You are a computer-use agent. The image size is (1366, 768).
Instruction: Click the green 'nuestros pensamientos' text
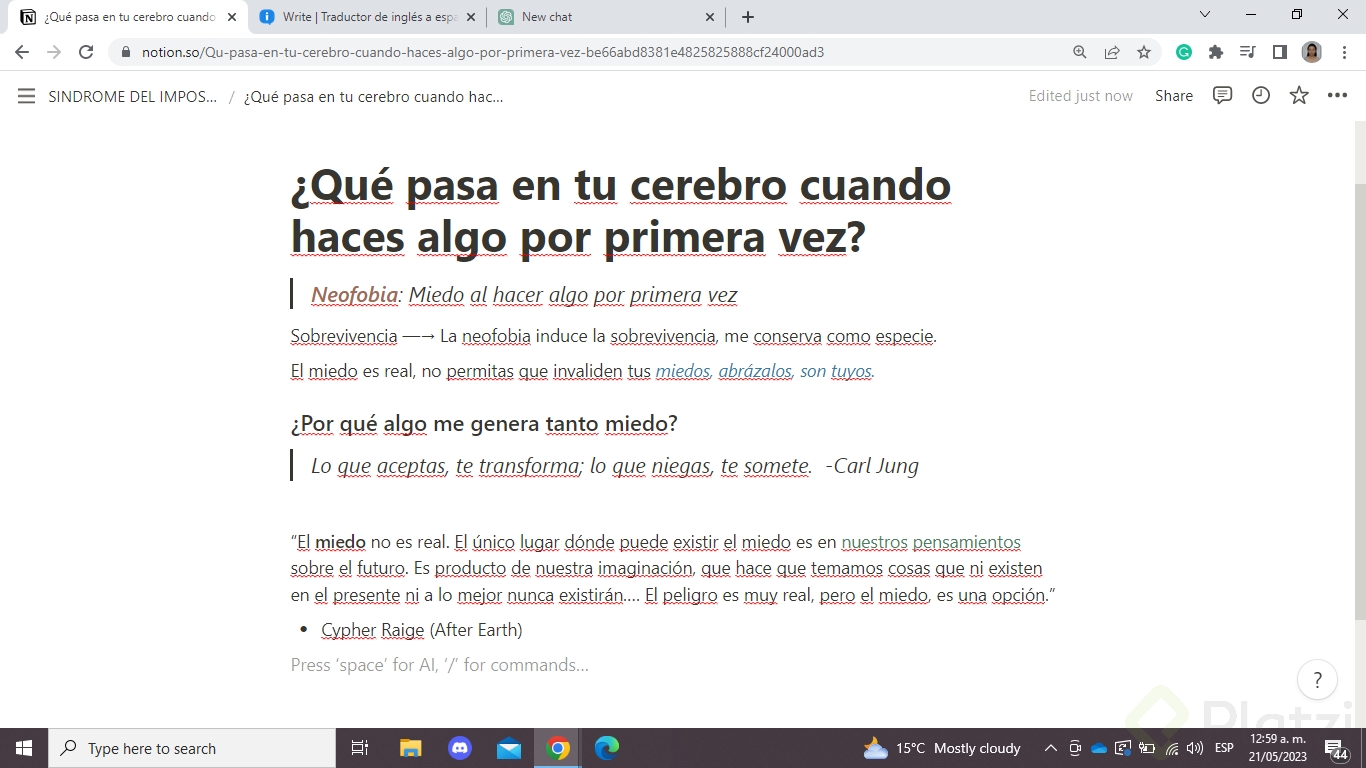tap(931, 543)
